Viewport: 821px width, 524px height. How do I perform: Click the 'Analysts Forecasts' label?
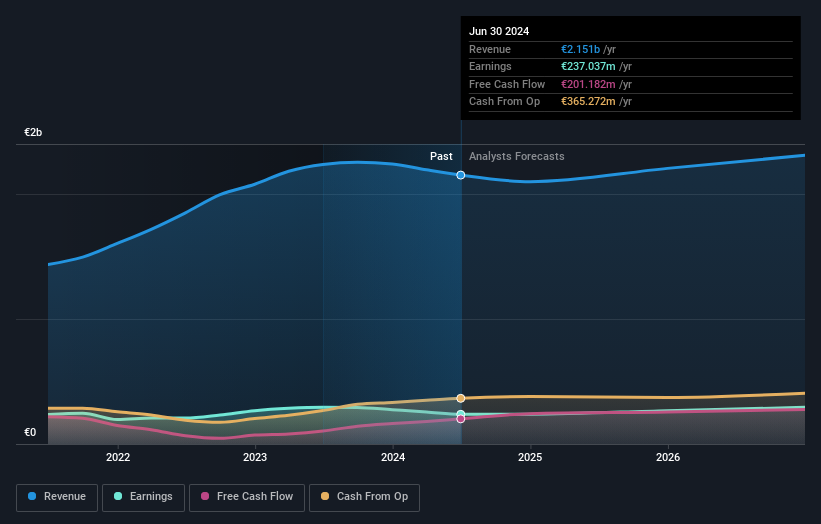[517, 156]
